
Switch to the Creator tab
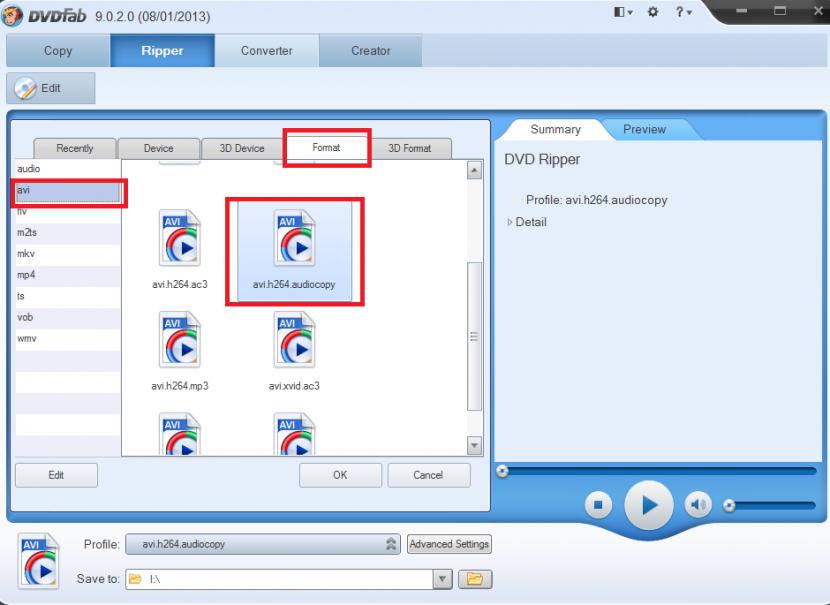pos(371,51)
